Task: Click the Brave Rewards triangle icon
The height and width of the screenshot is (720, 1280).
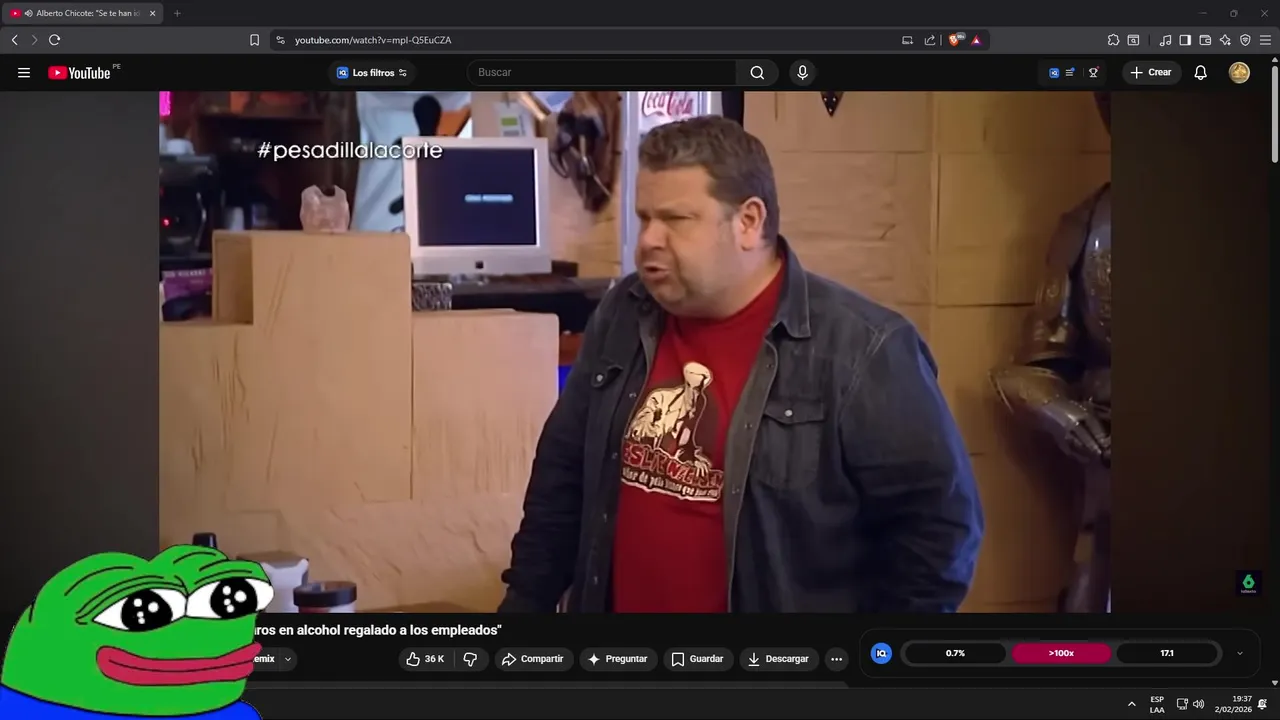Action: pyautogui.click(x=976, y=40)
